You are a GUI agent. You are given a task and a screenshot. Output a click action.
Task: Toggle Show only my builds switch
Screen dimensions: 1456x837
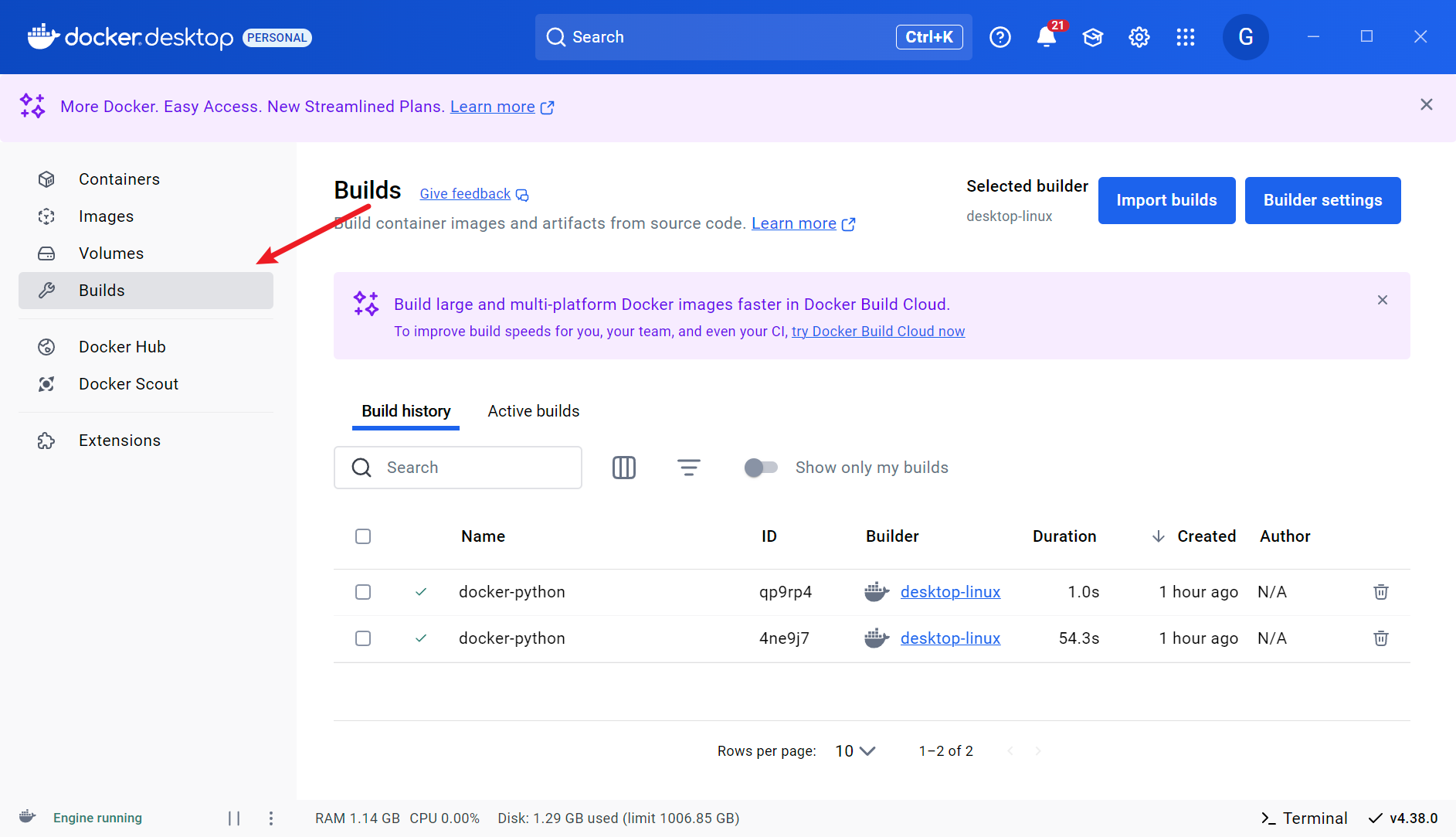761,468
